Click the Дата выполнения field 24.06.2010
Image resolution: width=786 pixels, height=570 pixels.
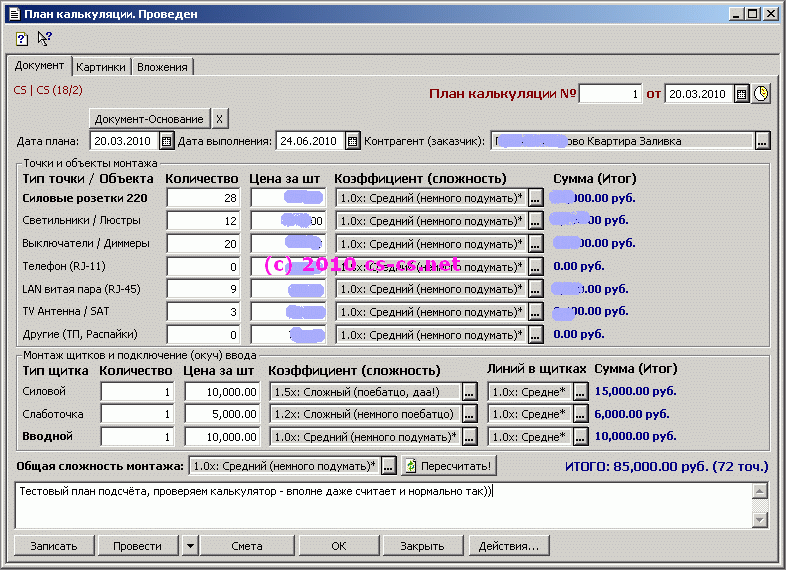310,141
